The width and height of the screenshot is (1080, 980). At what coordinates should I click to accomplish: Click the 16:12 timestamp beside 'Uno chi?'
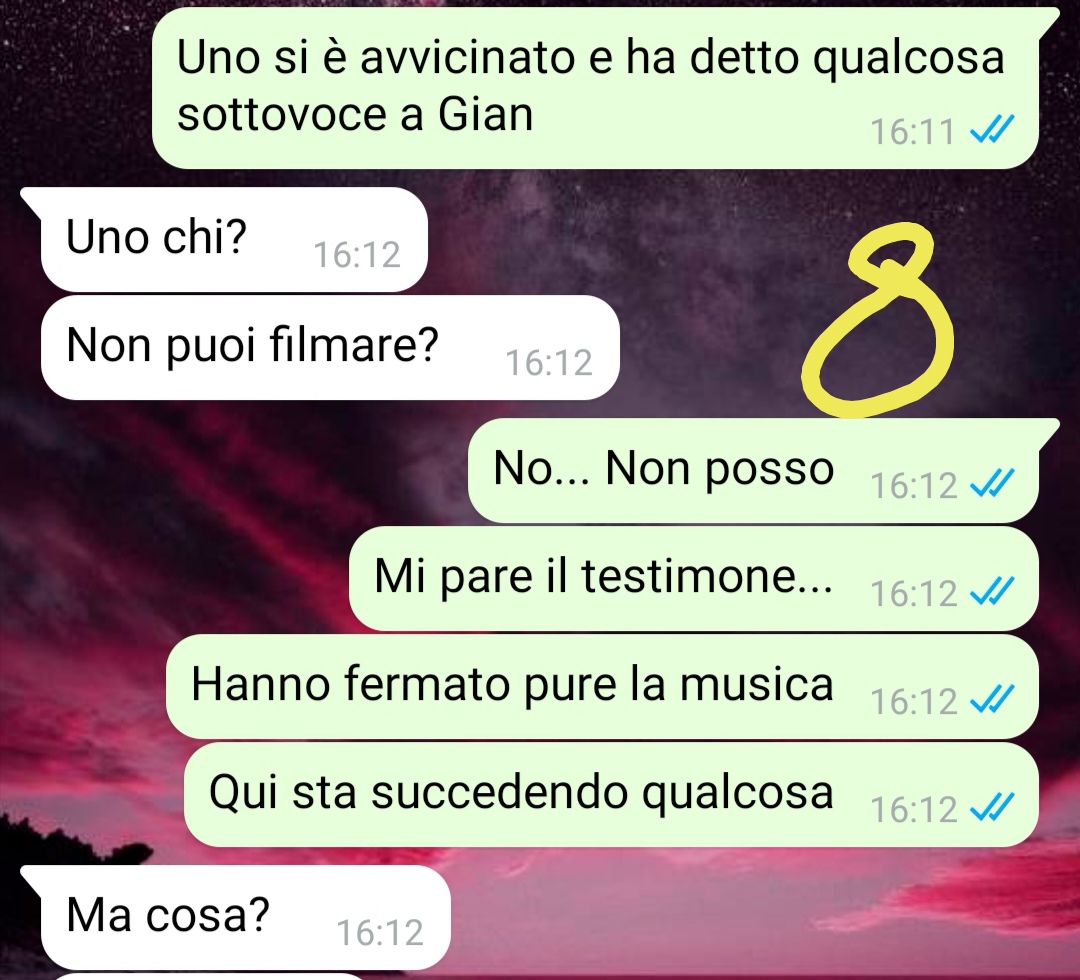click(x=357, y=254)
